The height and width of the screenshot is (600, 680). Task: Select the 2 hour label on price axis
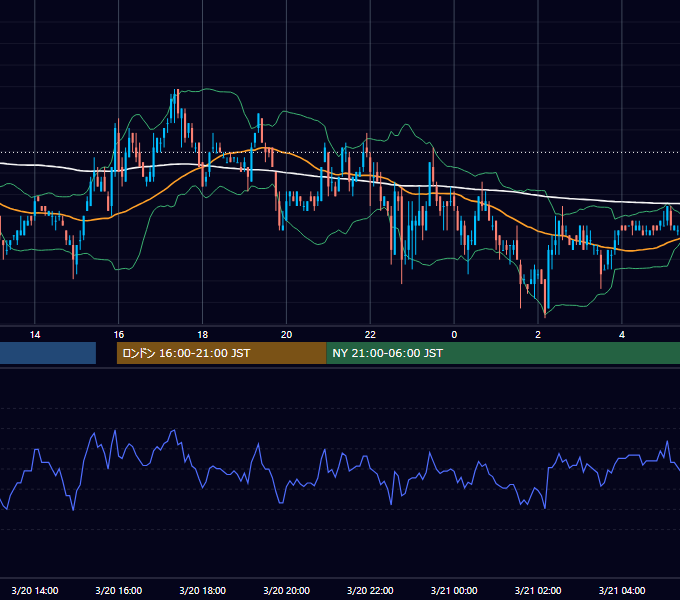point(538,335)
